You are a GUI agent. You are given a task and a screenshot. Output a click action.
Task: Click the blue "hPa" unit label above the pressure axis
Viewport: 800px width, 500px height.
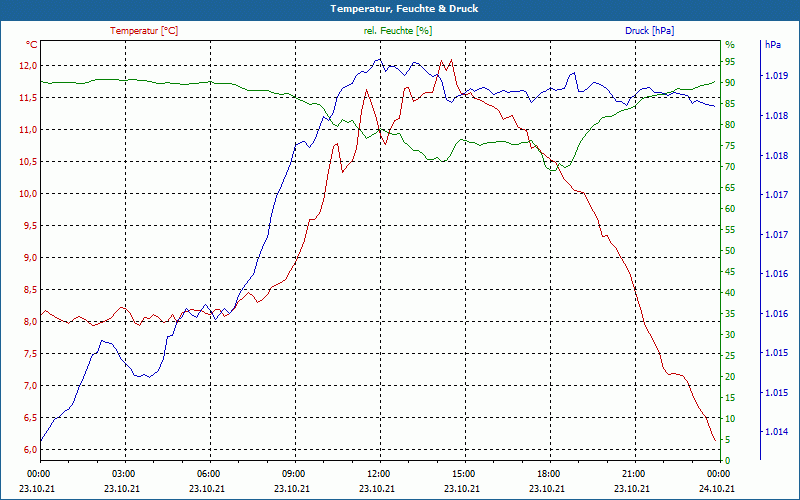(773, 45)
